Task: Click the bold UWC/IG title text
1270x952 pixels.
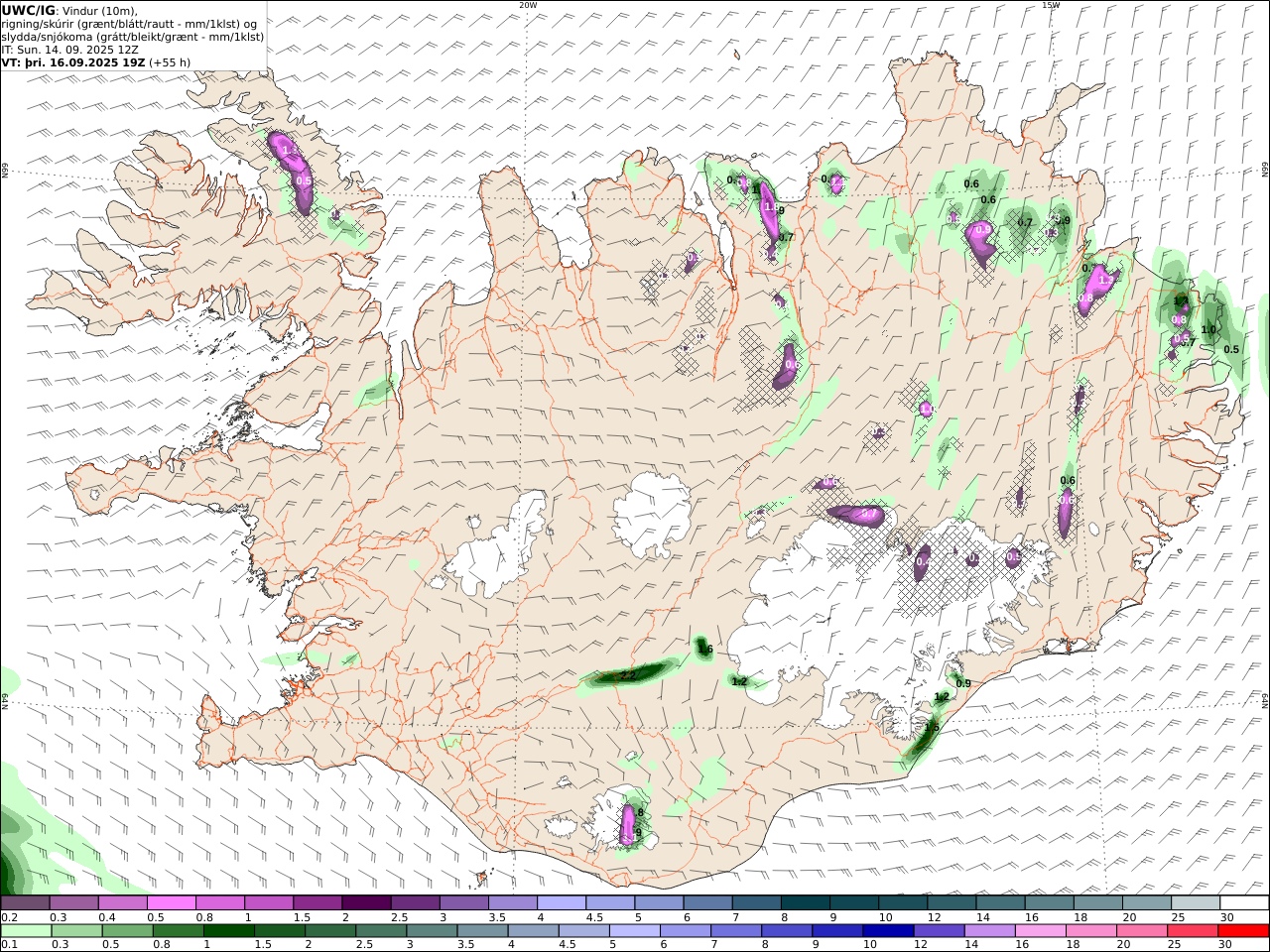Action: (x=28, y=10)
